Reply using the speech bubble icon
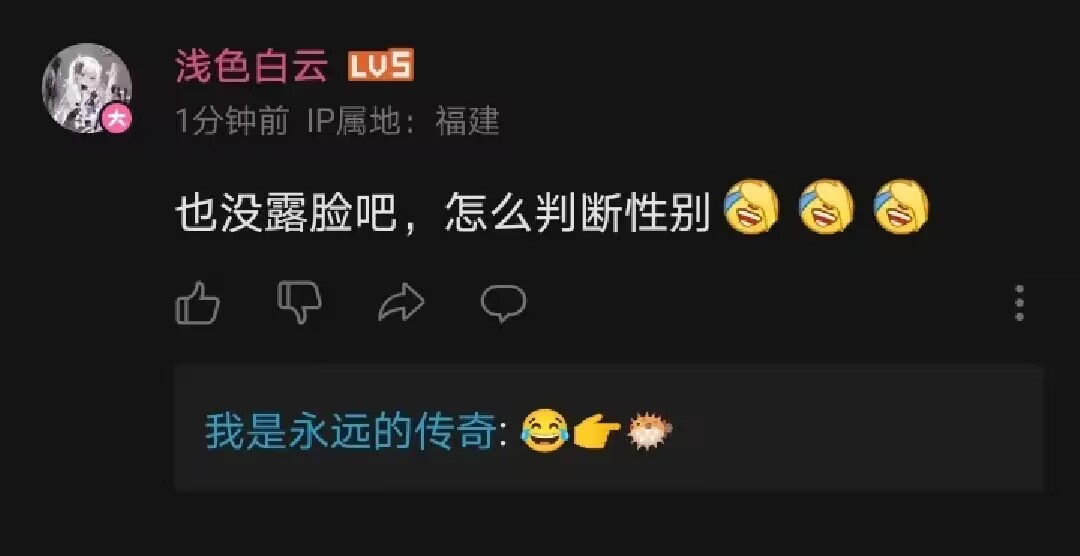1080x556 pixels. tap(503, 303)
